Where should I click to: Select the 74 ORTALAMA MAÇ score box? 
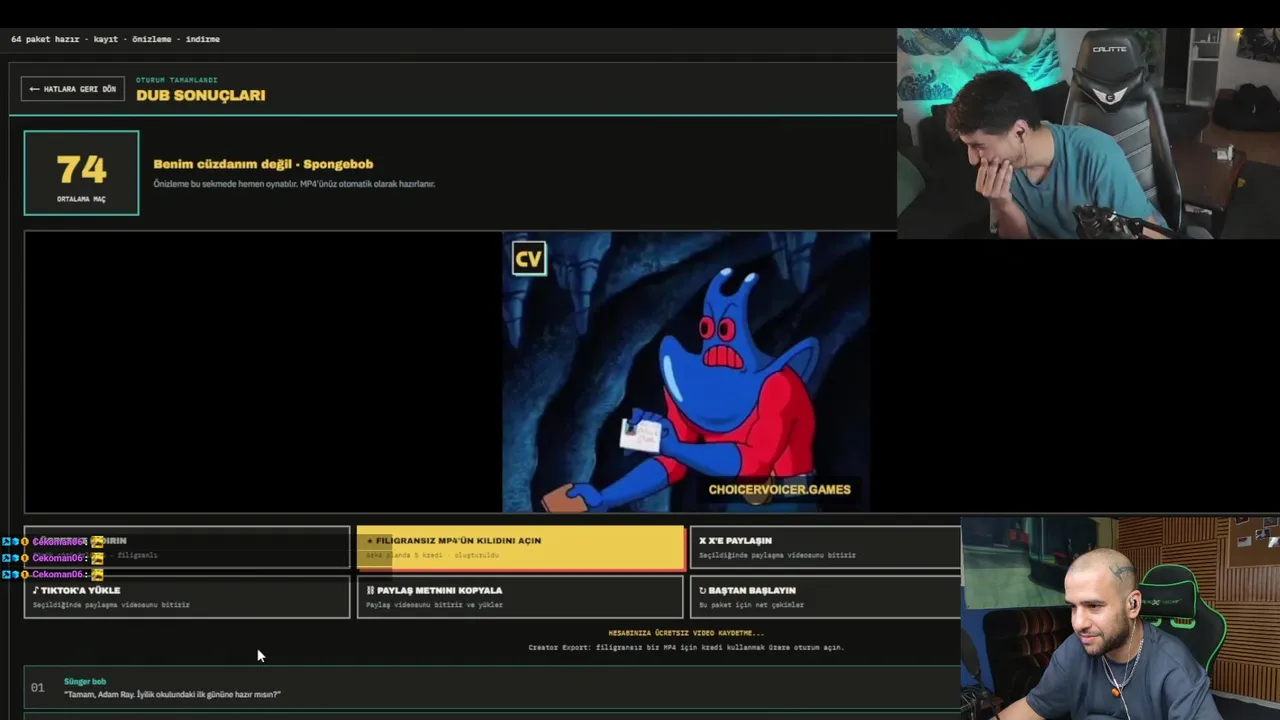pyautogui.click(x=82, y=173)
